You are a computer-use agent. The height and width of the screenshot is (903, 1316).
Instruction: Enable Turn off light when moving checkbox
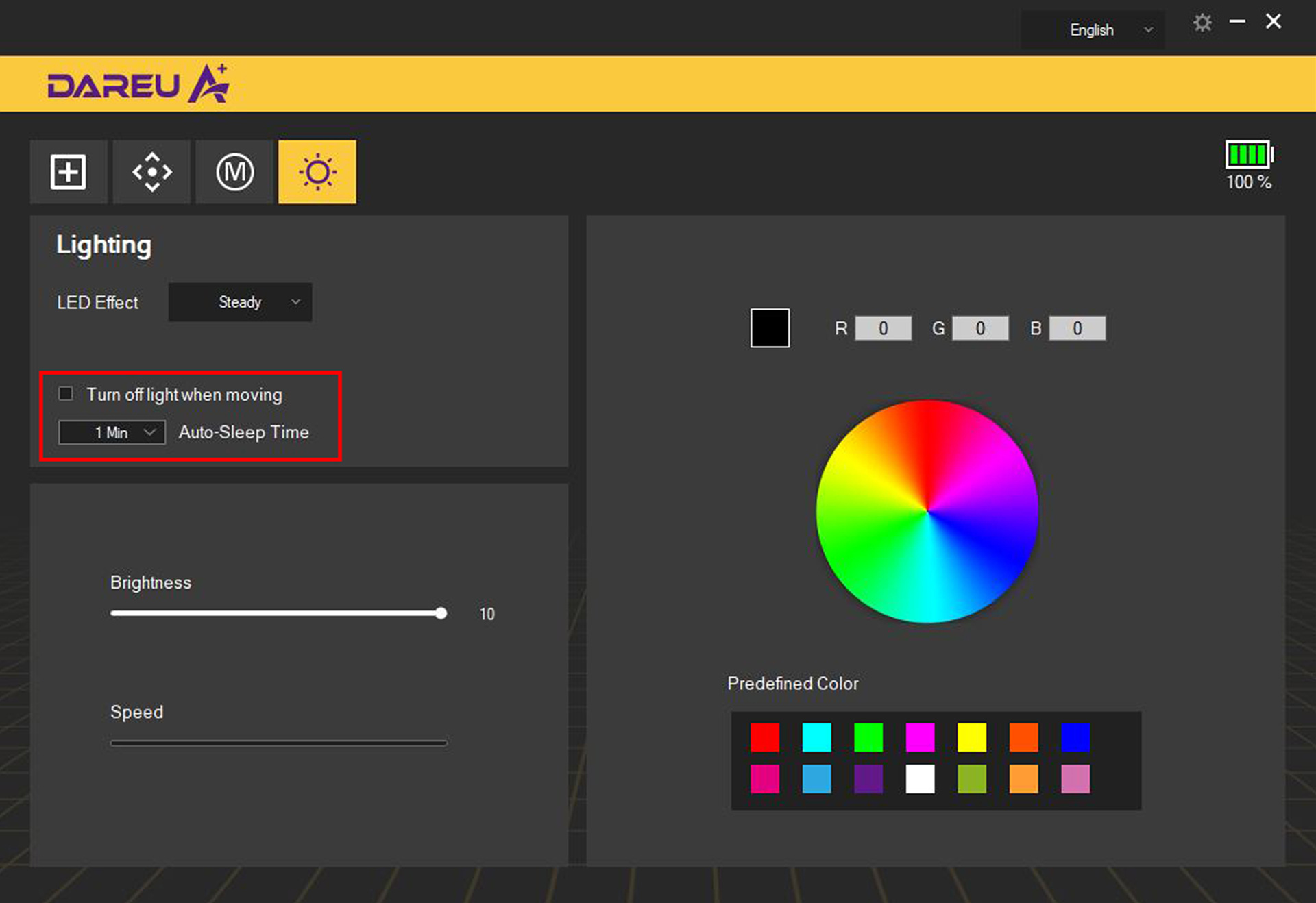pos(66,393)
